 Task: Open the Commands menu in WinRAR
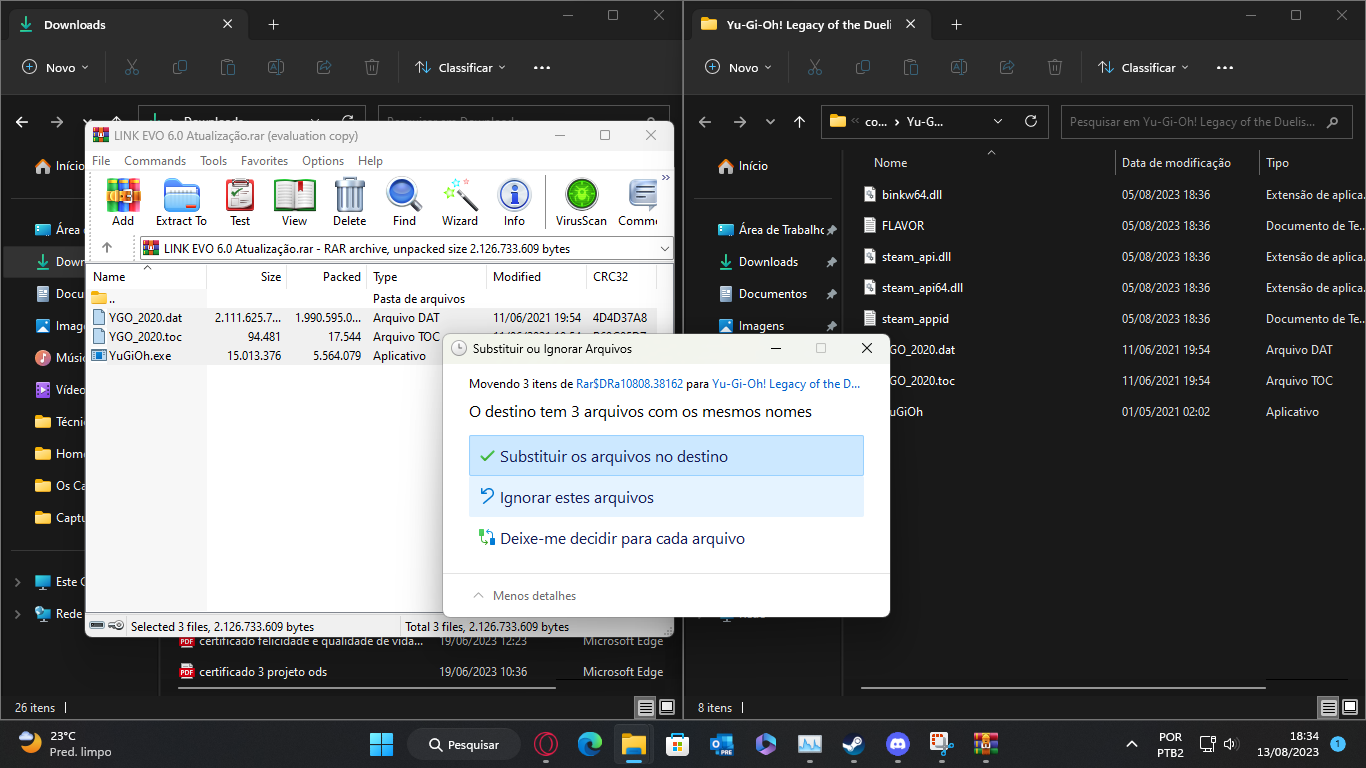pyautogui.click(x=155, y=161)
